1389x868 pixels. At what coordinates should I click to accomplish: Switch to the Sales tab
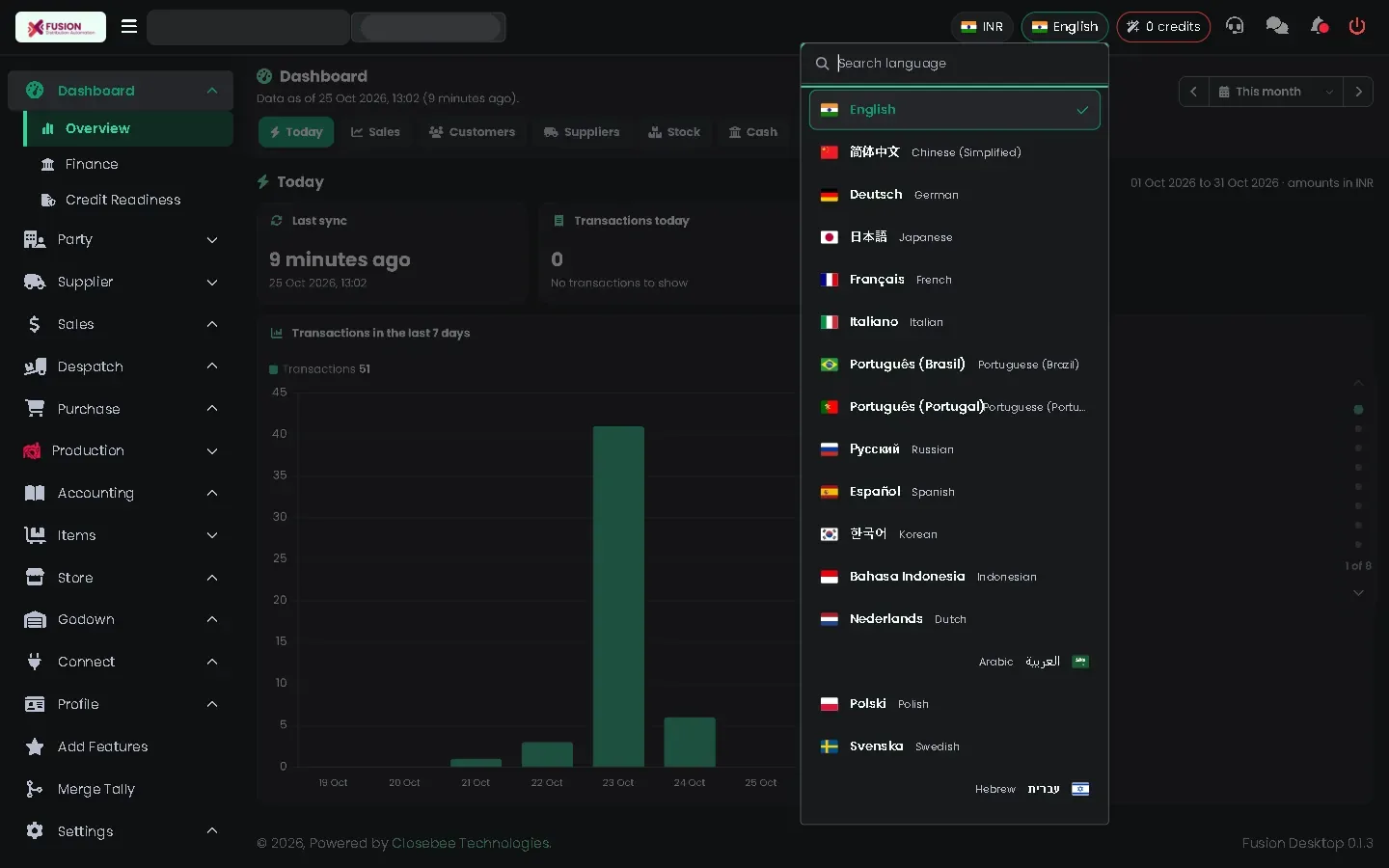tap(375, 132)
